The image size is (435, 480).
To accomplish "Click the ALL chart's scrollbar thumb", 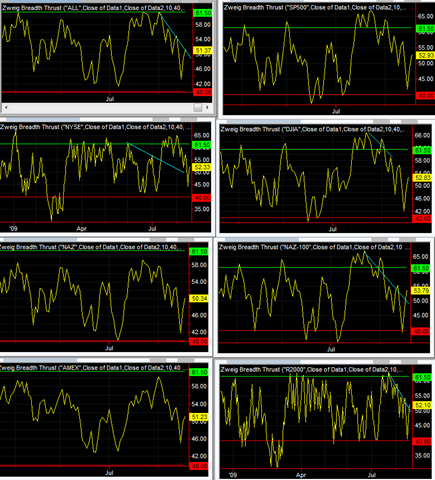I will 198,107.
